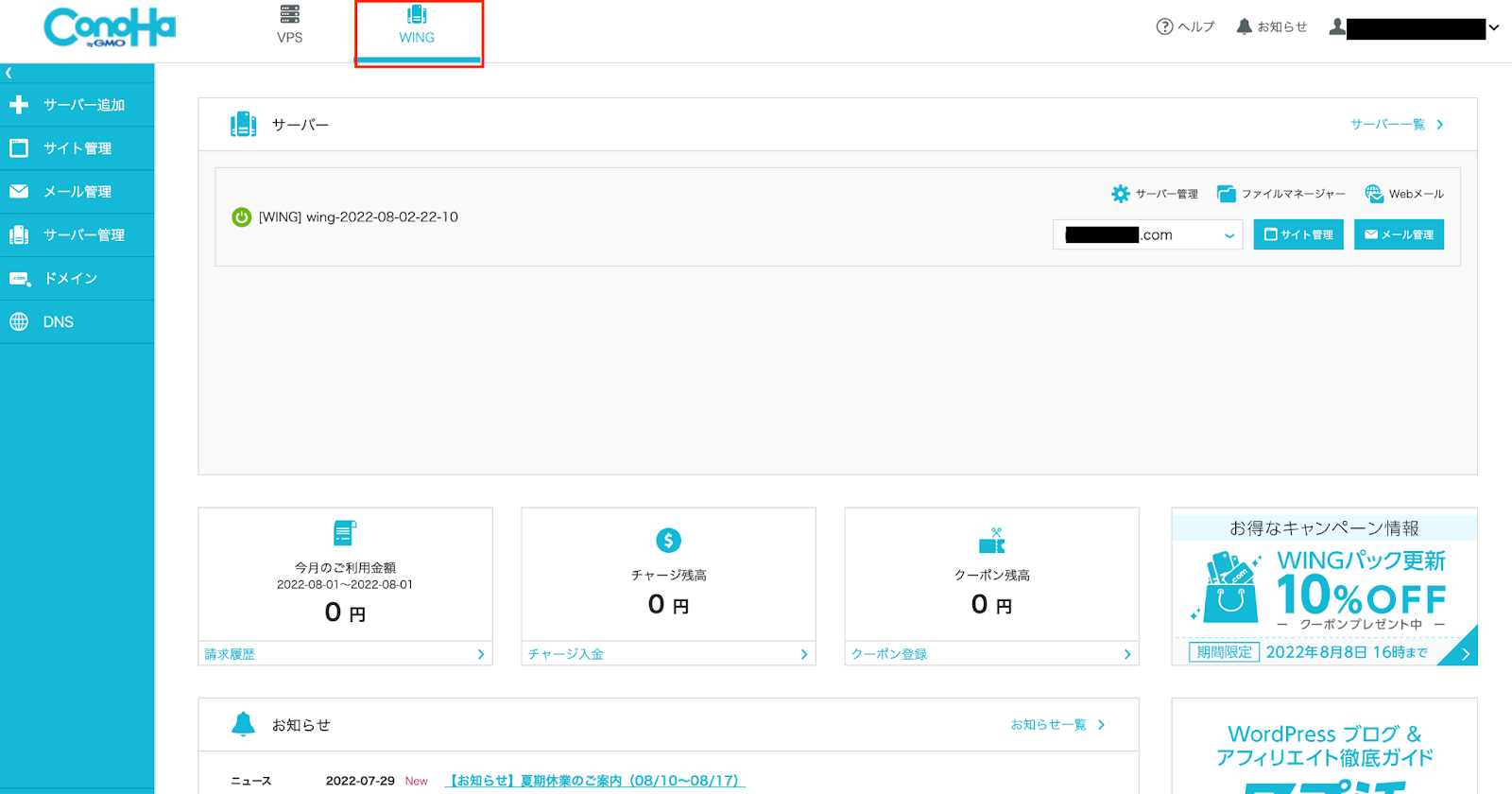Click the VPS tab server icon

pos(290,14)
